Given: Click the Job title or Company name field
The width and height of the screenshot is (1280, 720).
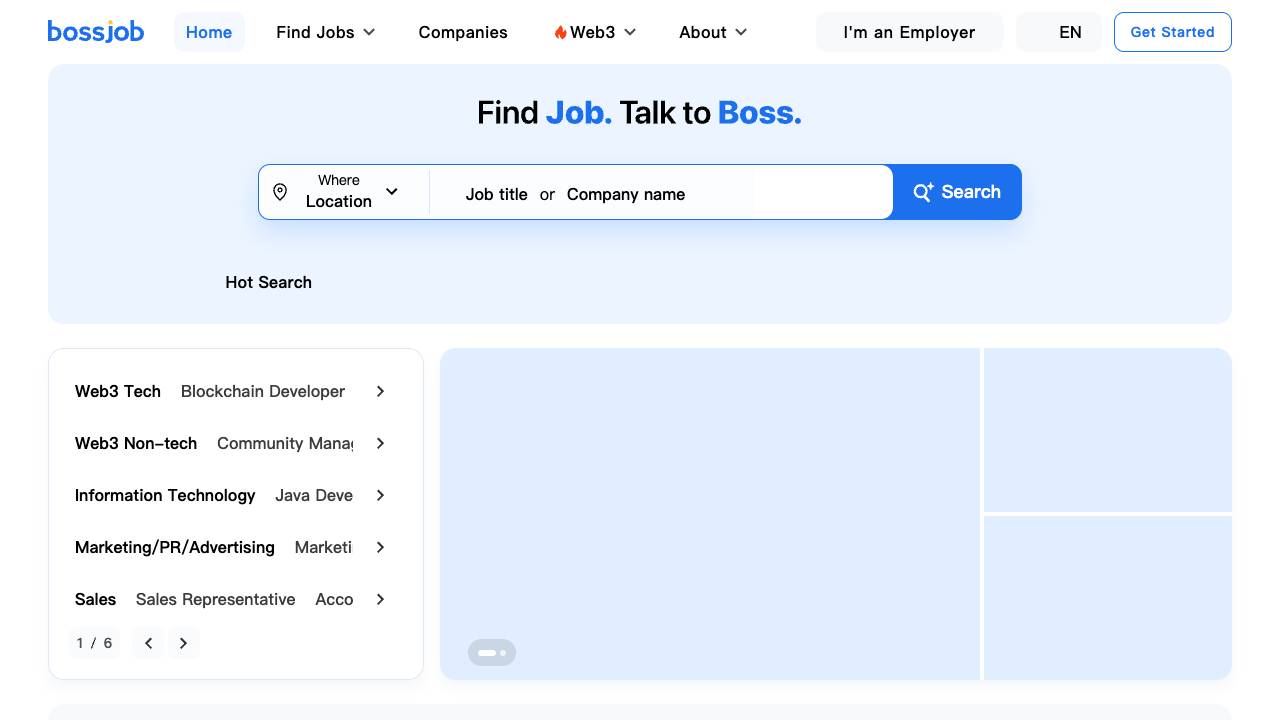Looking at the screenshot, I should coord(660,194).
